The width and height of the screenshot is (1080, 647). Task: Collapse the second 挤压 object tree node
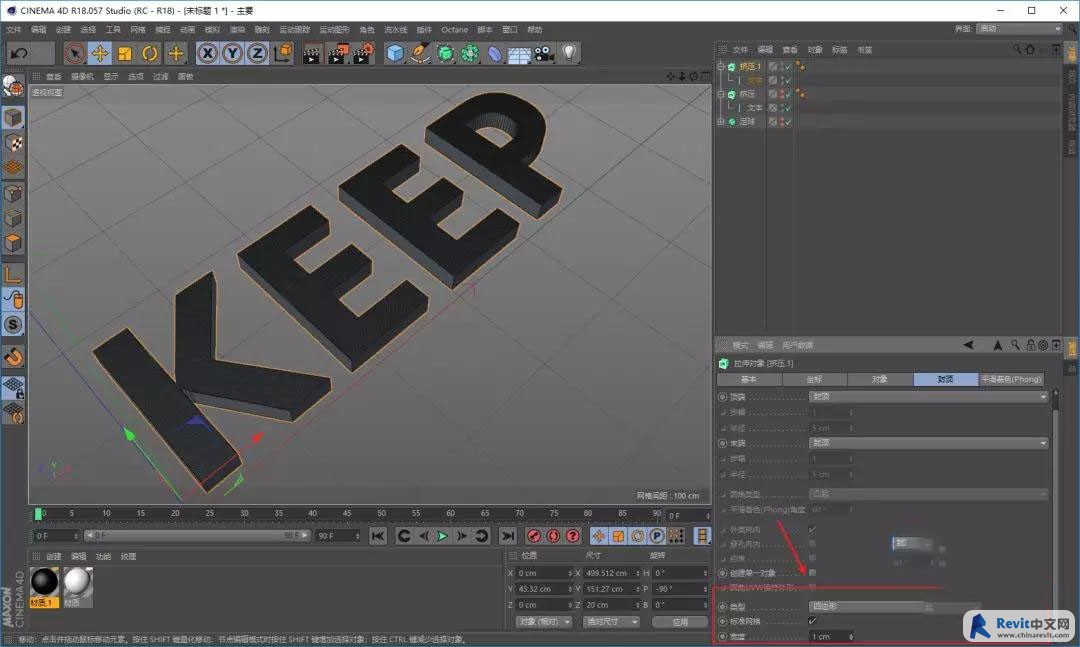[720, 94]
